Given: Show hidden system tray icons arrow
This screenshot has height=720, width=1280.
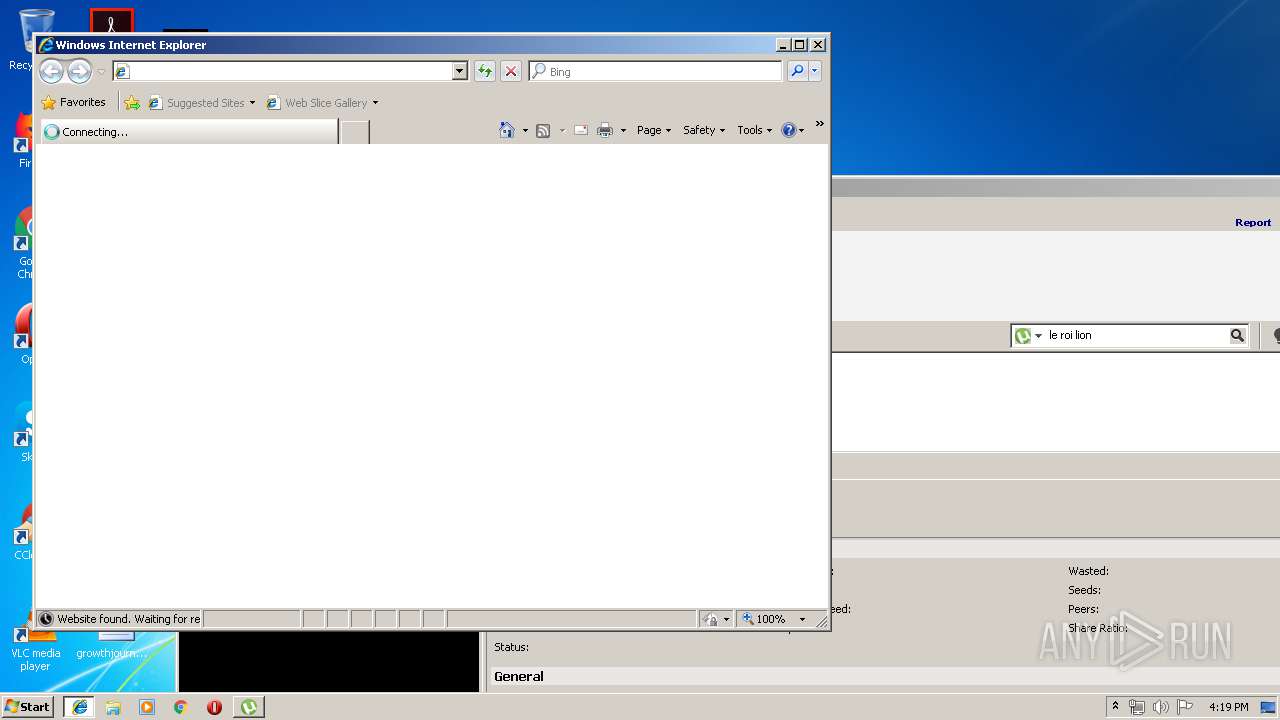Looking at the screenshot, I should coord(1116,706).
